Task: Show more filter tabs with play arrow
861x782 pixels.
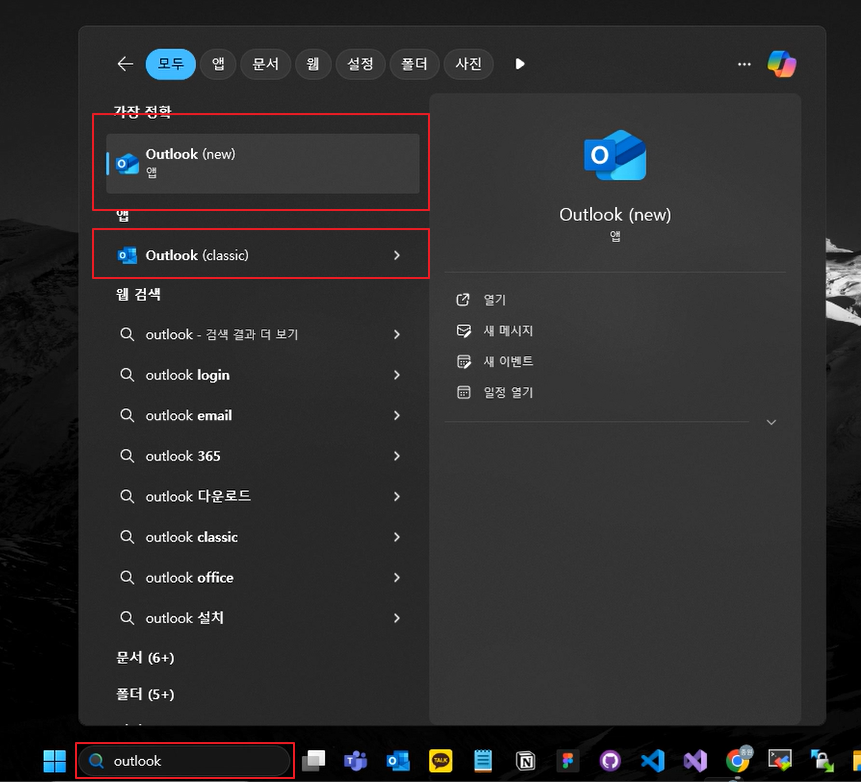Action: (x=519, y=64)
